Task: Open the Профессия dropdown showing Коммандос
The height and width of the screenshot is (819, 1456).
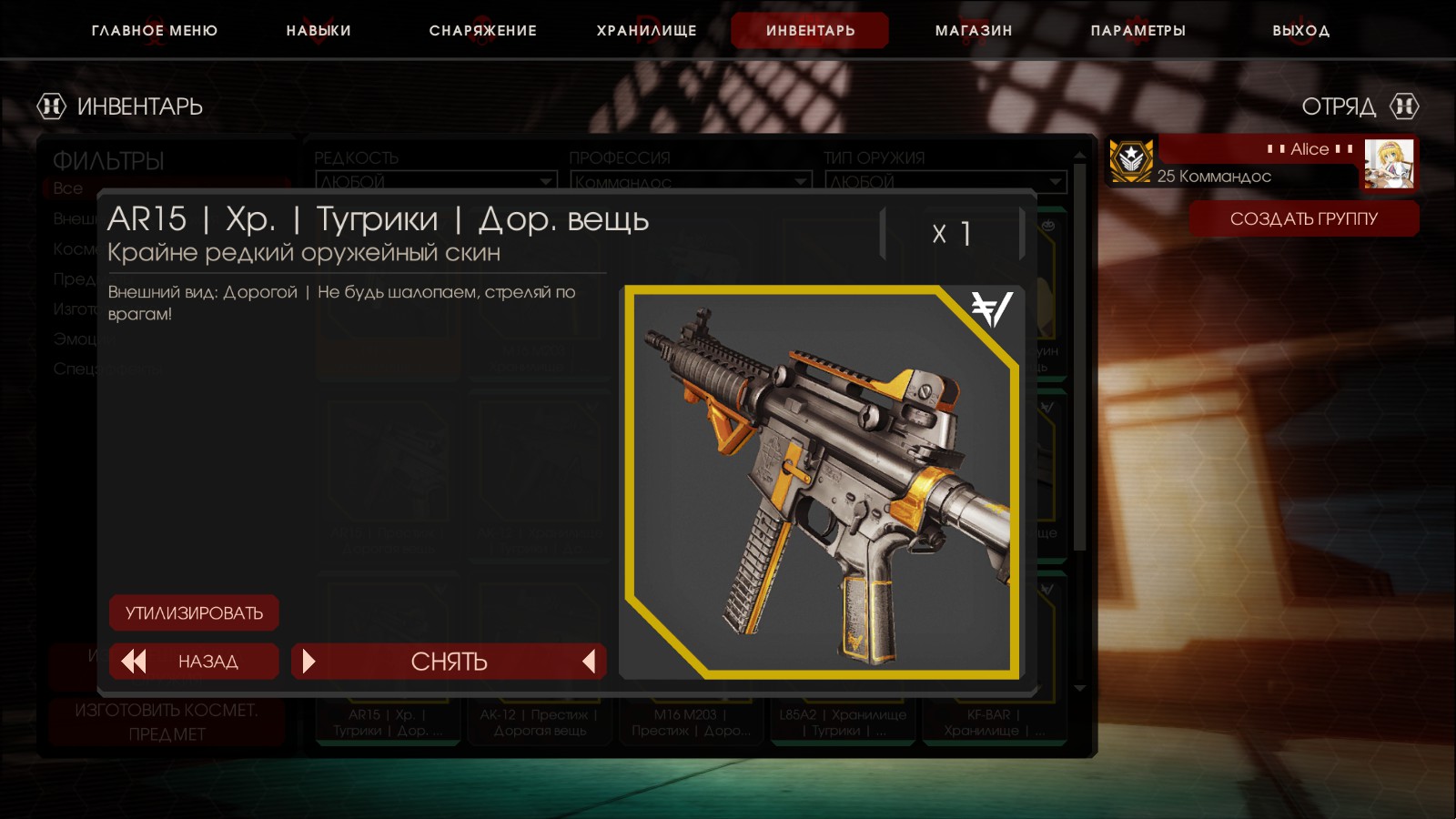Action: tap(691, 181)
